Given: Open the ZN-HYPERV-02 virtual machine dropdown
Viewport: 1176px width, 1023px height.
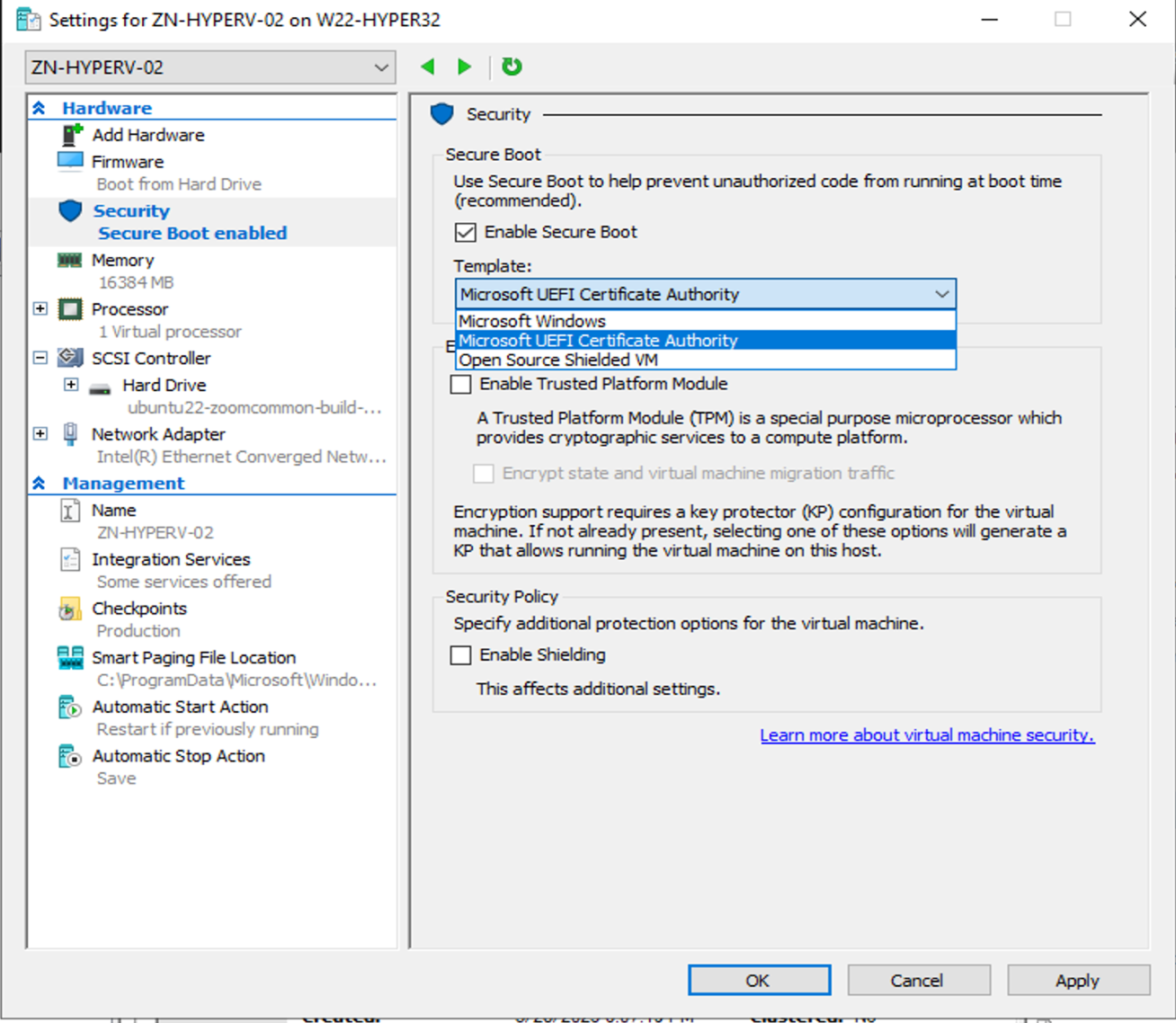Looking at the screenshot, I should click(210, 67).
